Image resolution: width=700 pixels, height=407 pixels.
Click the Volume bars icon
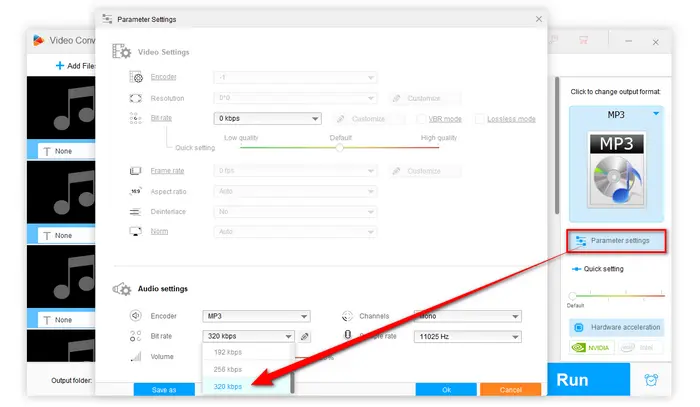point(136,356)
